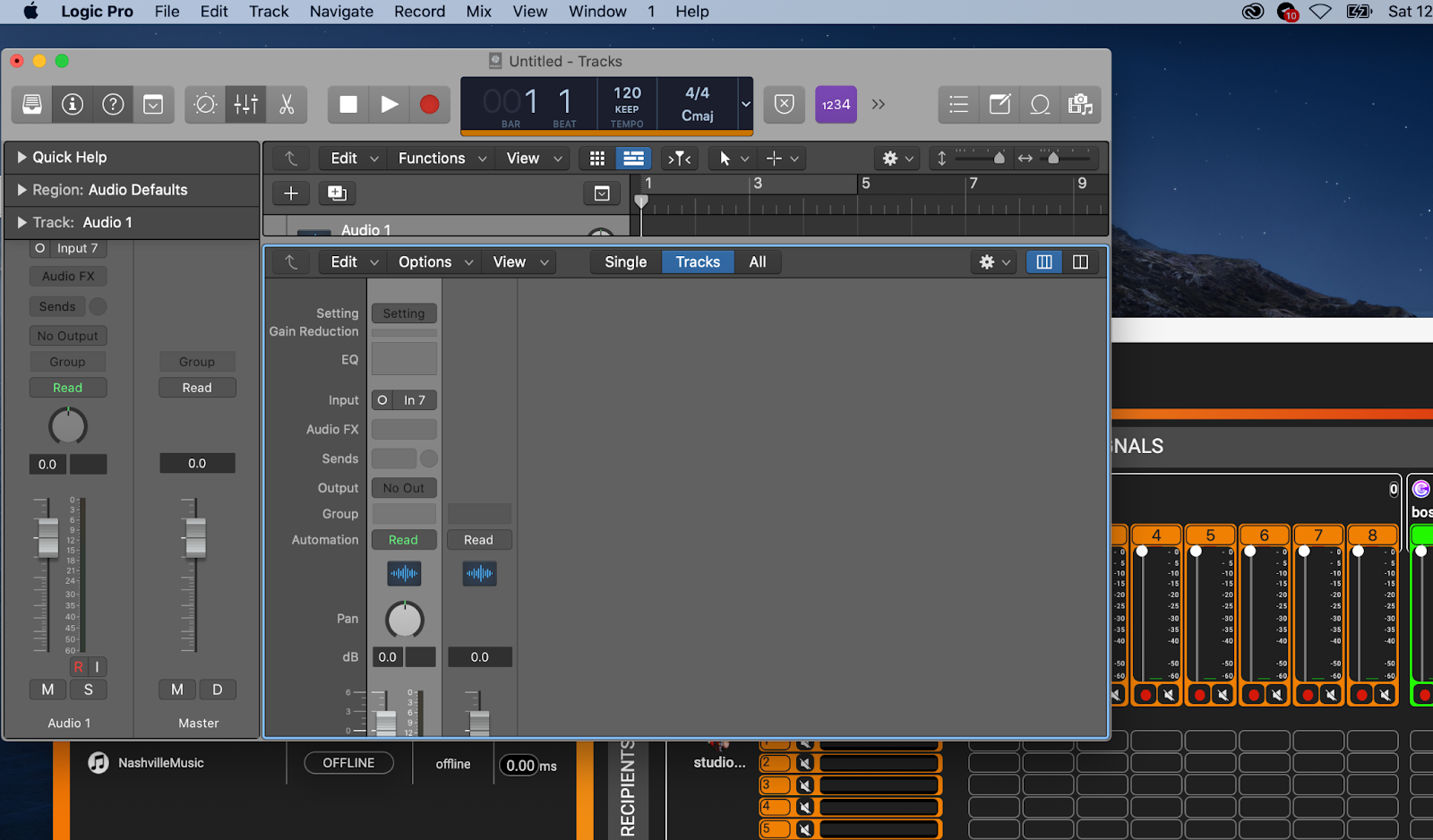Toggle the Tracks area list view icon
This screenshot has width=1433, height=840.
633,159
